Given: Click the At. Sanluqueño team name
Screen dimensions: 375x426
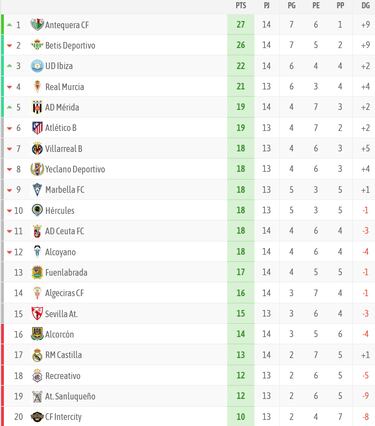Looking at the screenshot, I should pos(70,396).
